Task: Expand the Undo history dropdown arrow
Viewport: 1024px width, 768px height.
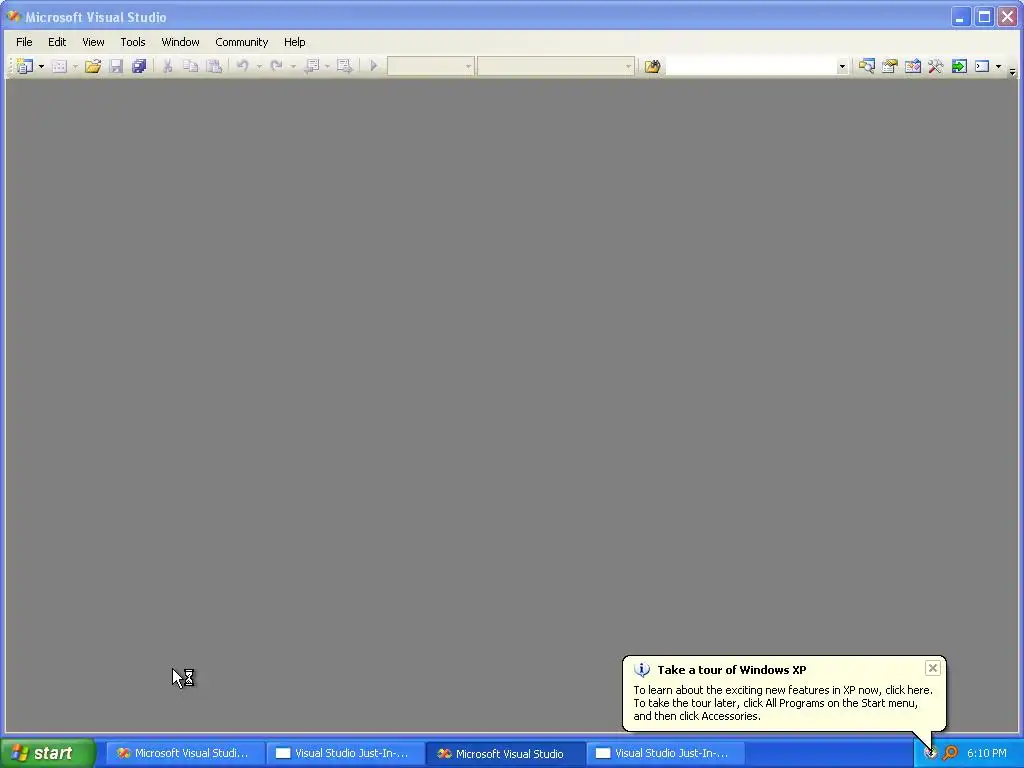Action: click(x=259, y=66)
